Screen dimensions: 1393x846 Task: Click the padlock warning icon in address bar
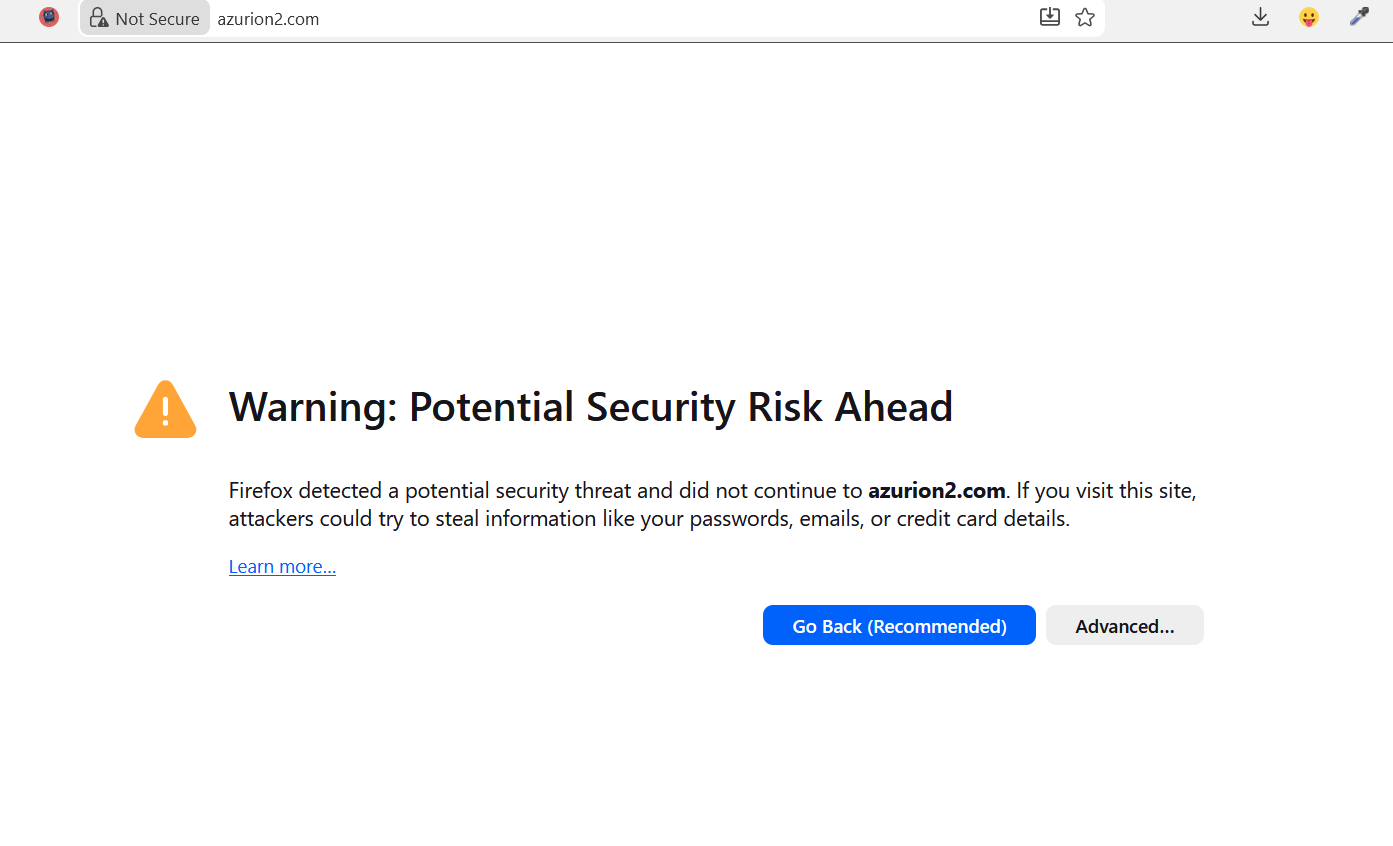point(98,18)
